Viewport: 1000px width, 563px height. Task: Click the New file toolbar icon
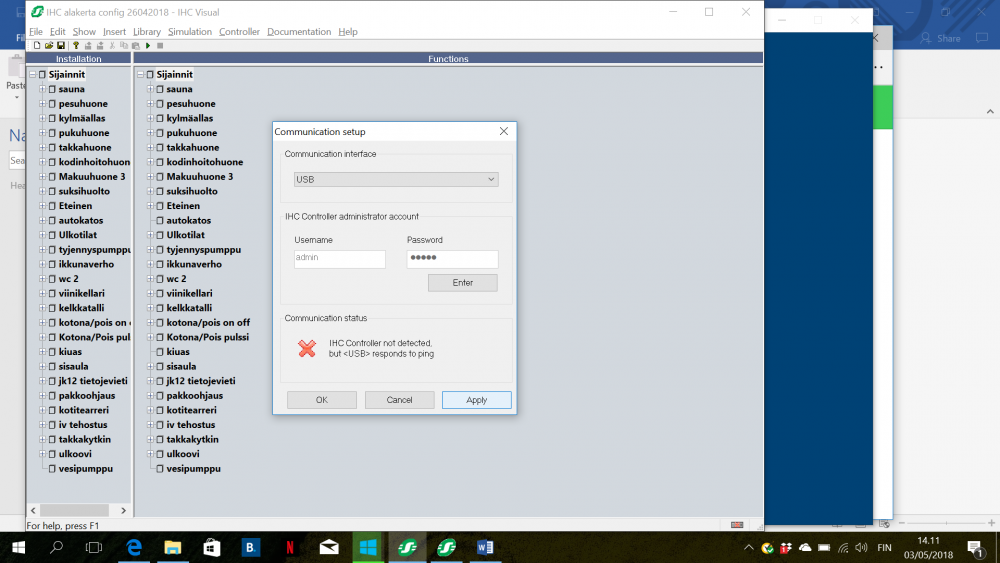(x=36, y=46)
